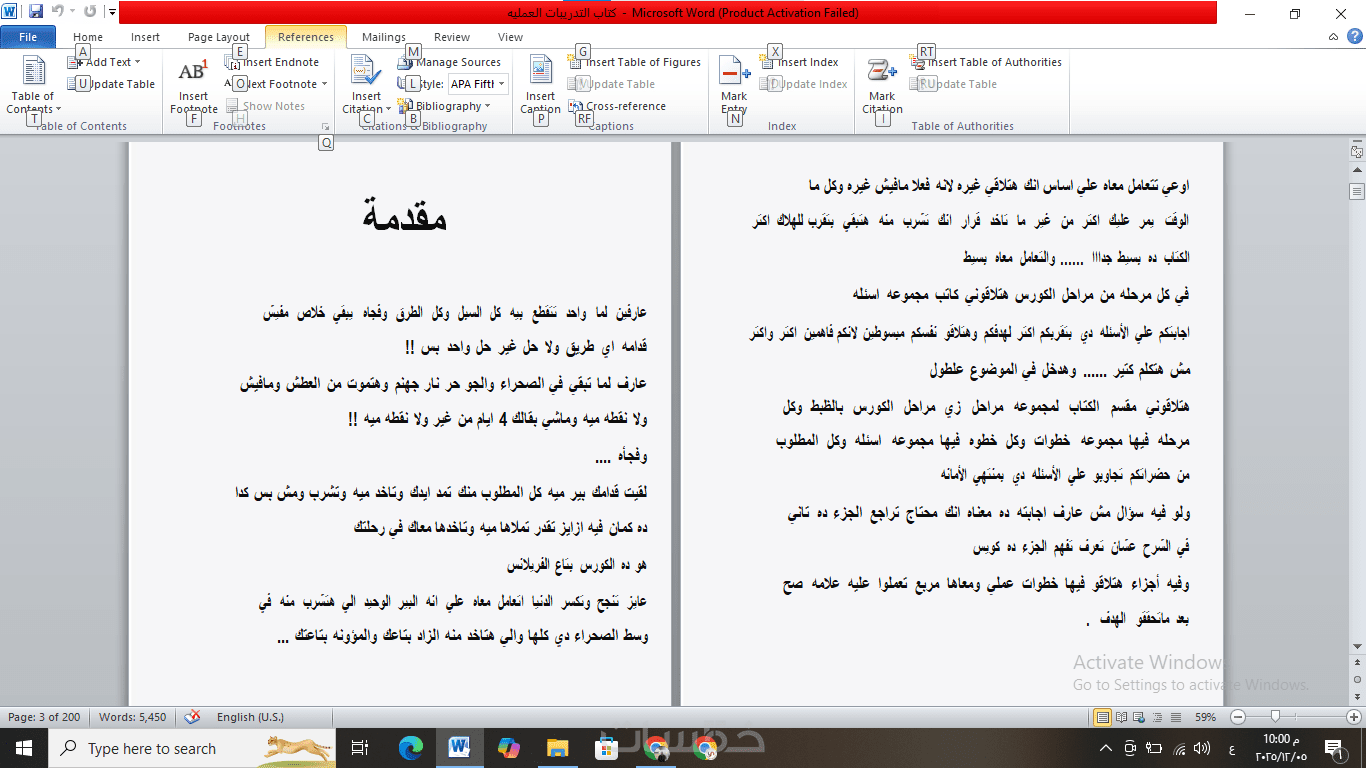
Task: Open the Footnotes dialog launcher
Action: tap(325, 127)
